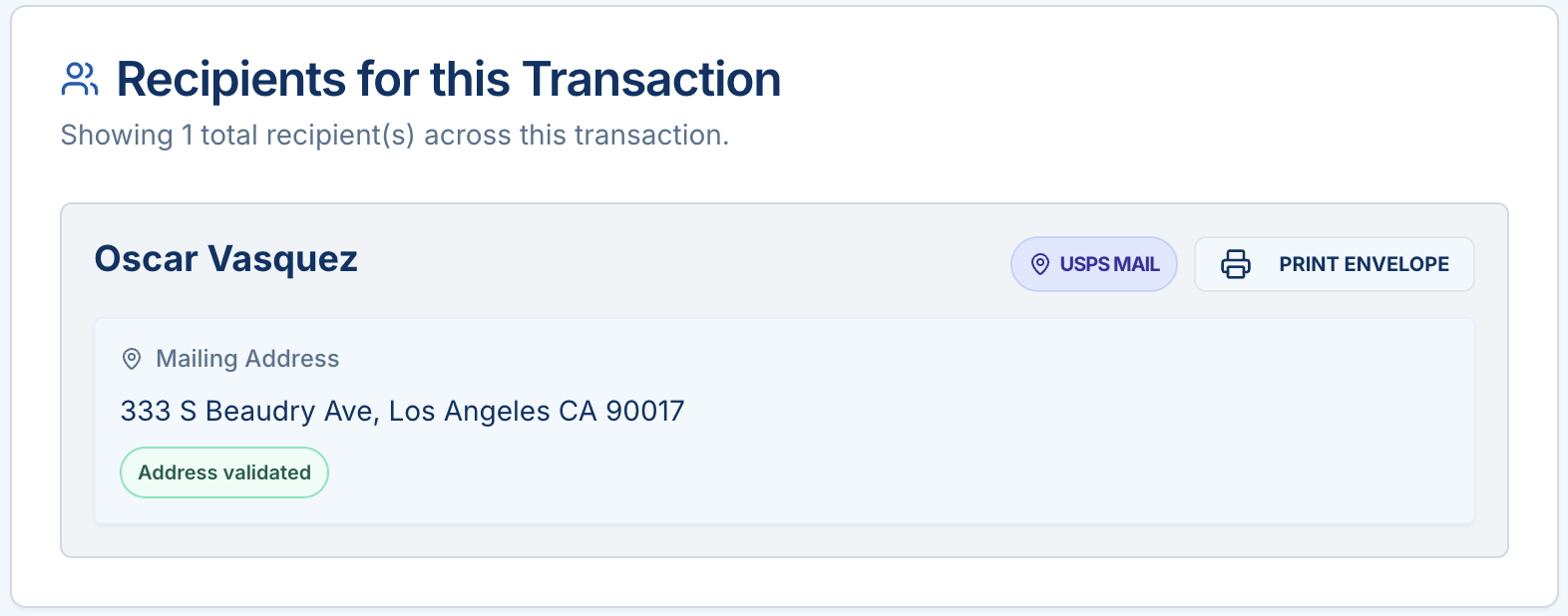
Task: Click the Address validated badge
Action: click(224, 472)
